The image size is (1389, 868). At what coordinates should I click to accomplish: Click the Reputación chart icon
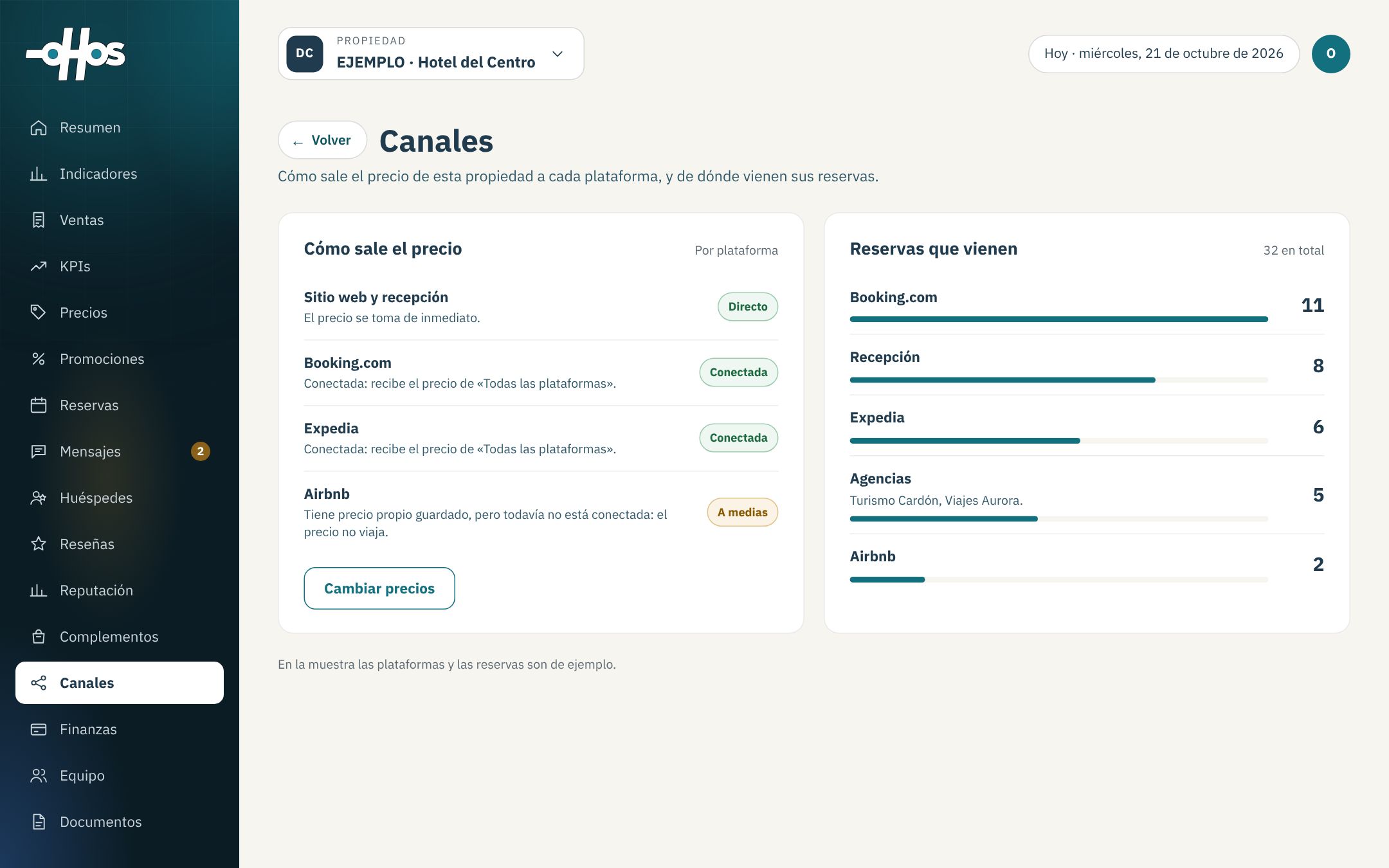click(x=39, y=590)
